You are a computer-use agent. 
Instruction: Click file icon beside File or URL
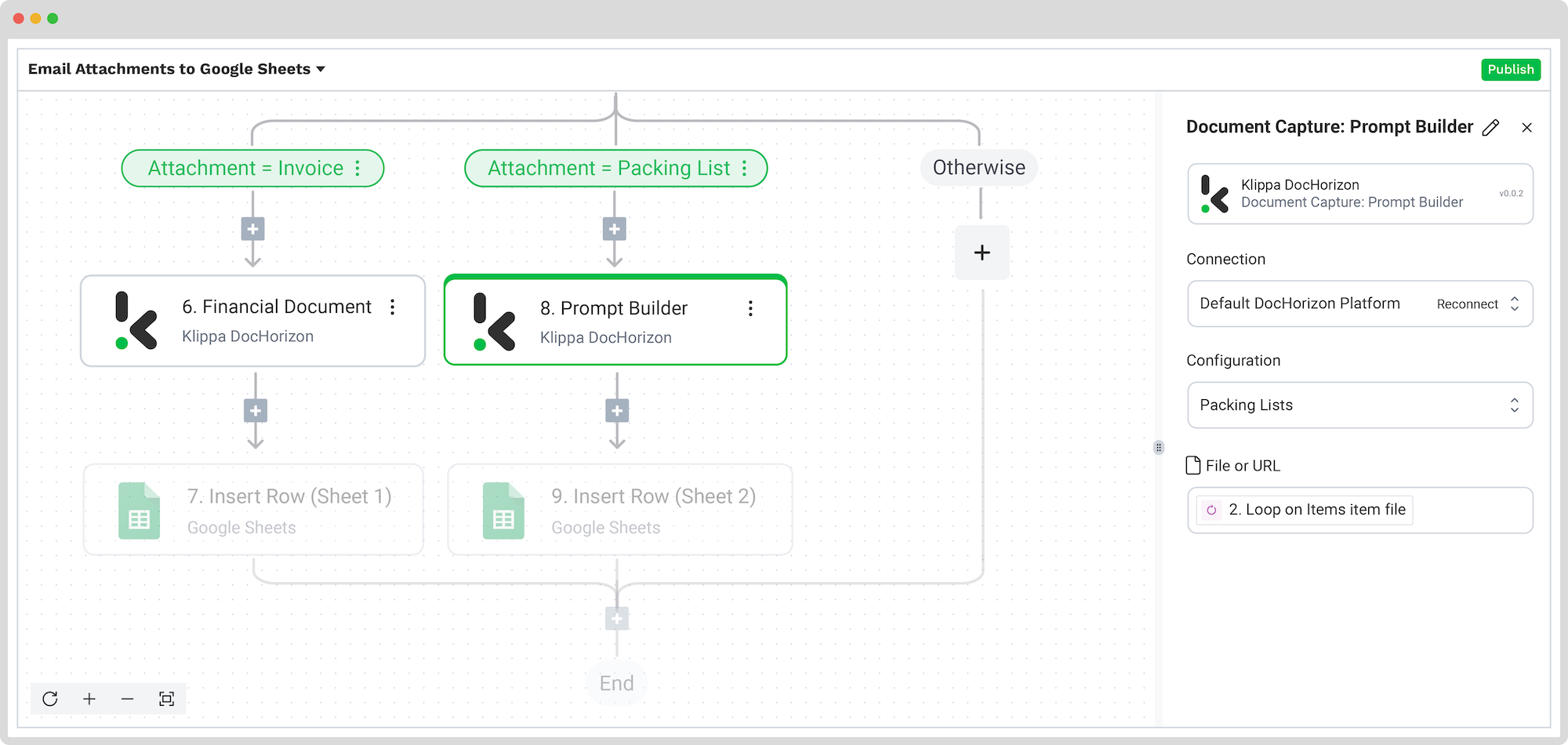(1193, 466)
